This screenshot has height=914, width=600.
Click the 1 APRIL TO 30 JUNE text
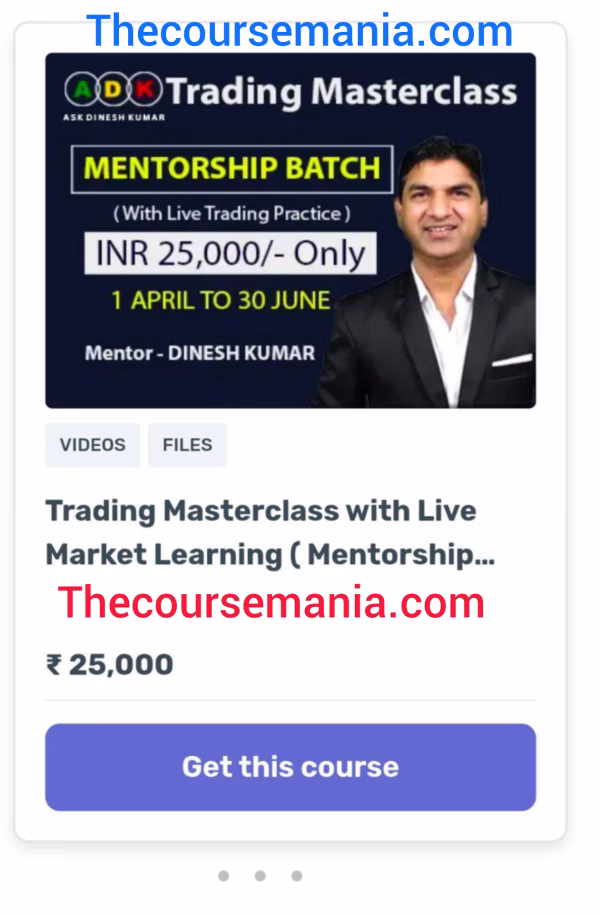[x=221, y=301]
